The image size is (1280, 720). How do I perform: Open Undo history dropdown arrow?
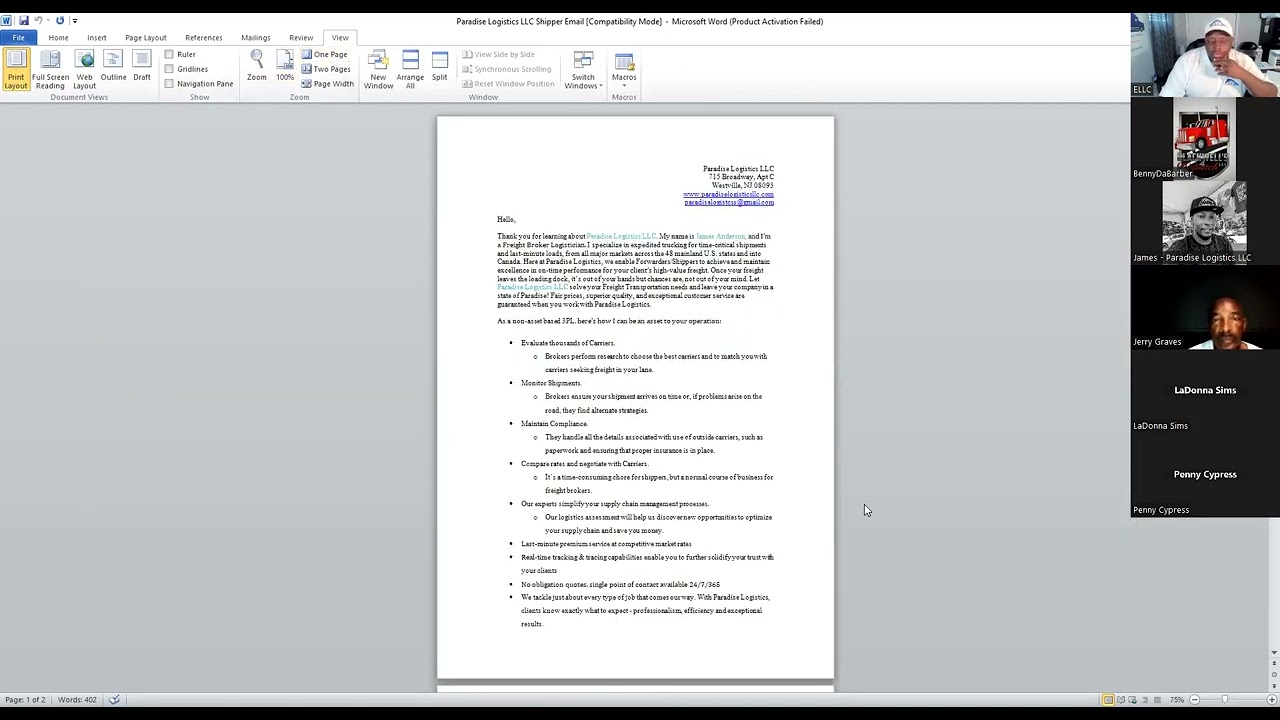tap(48, 20)
